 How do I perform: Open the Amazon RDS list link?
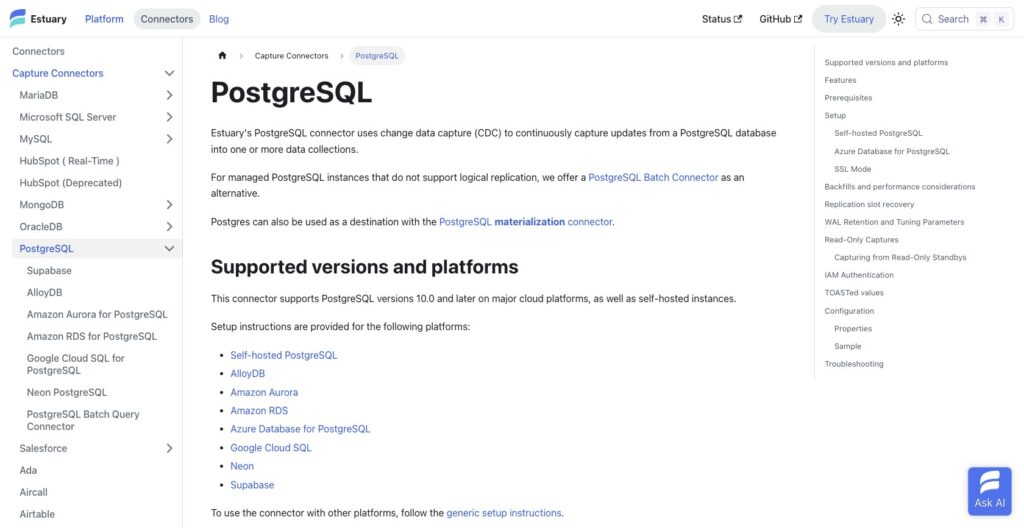[x=259, y=410]
